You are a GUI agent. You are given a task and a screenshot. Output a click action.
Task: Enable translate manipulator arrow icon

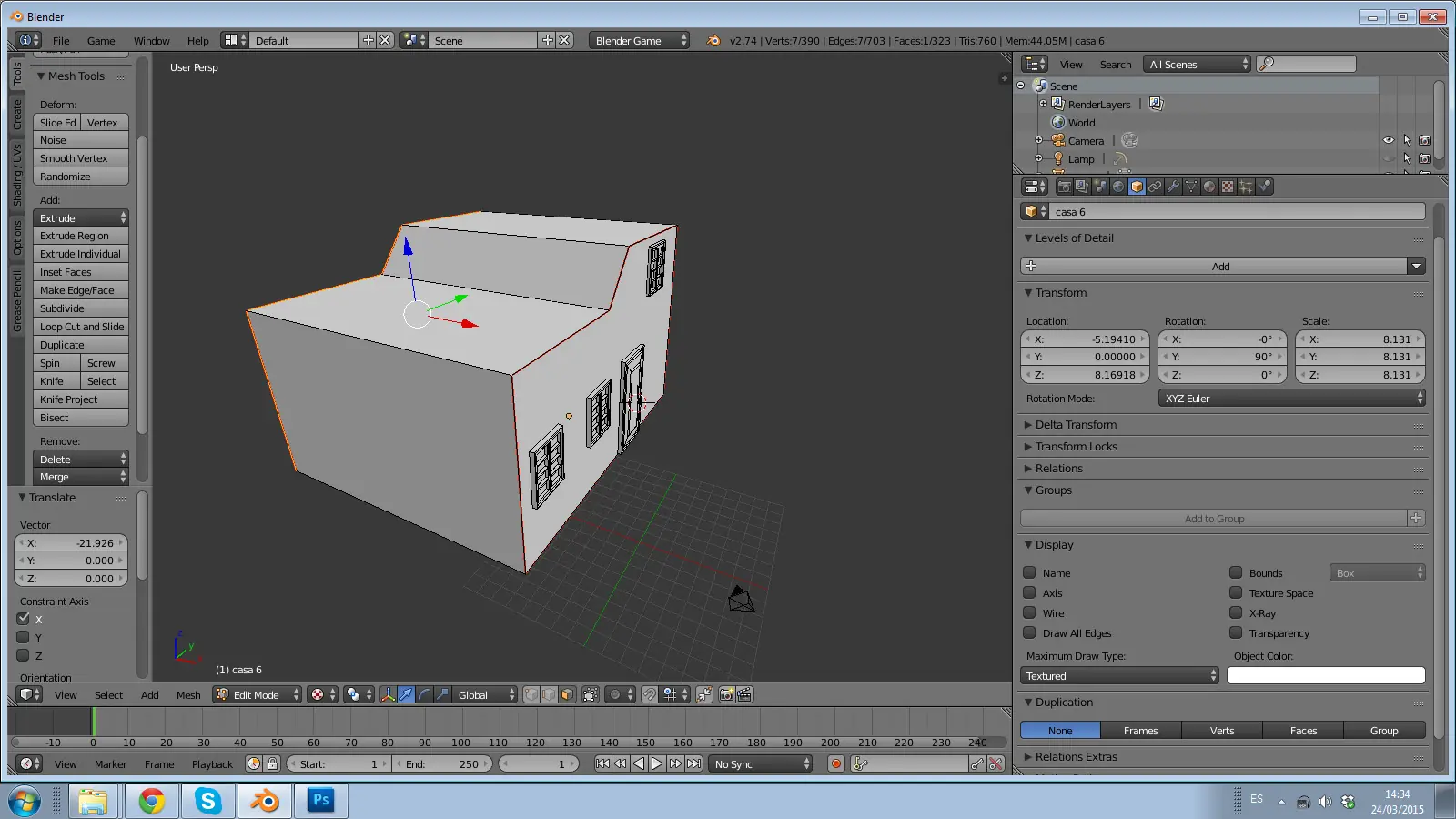406,694
